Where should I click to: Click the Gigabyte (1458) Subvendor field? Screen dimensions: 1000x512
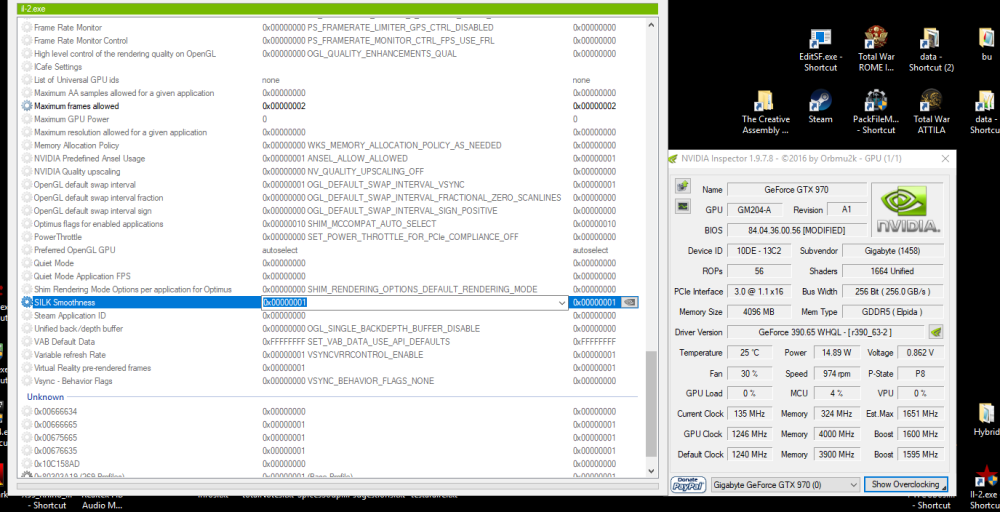[x=892, y=251]
